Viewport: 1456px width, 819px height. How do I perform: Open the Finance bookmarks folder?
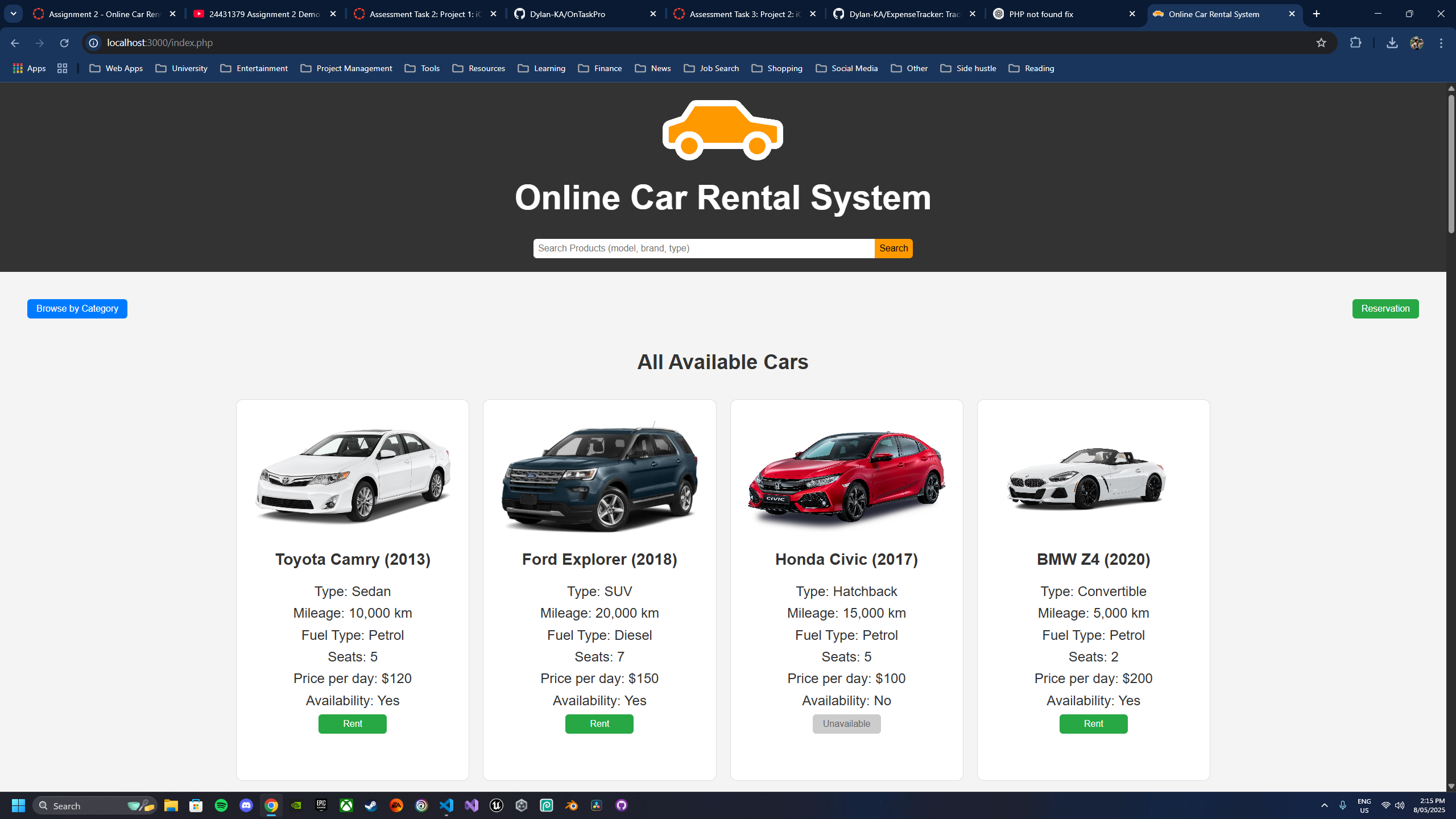pos(600,68)
